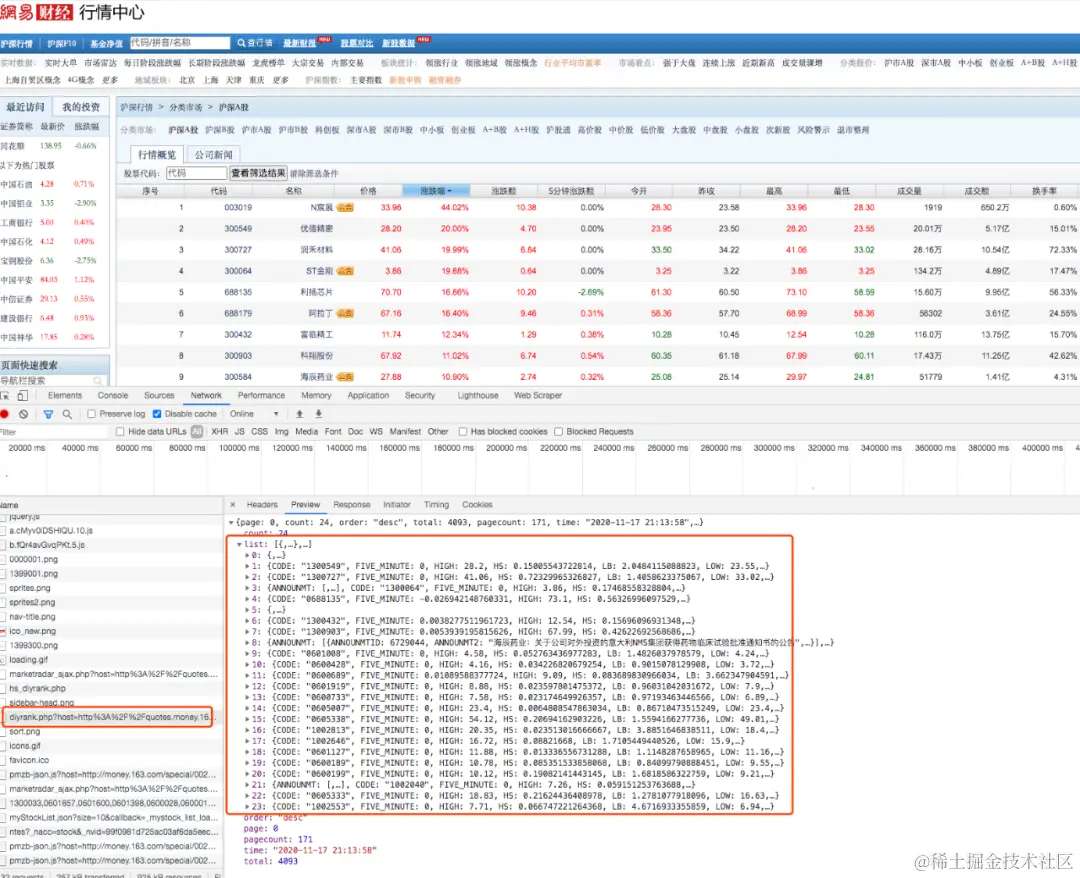Filter requests by XHR type
The height and width of the screenshot is (878, 1080).
(220, 432)
